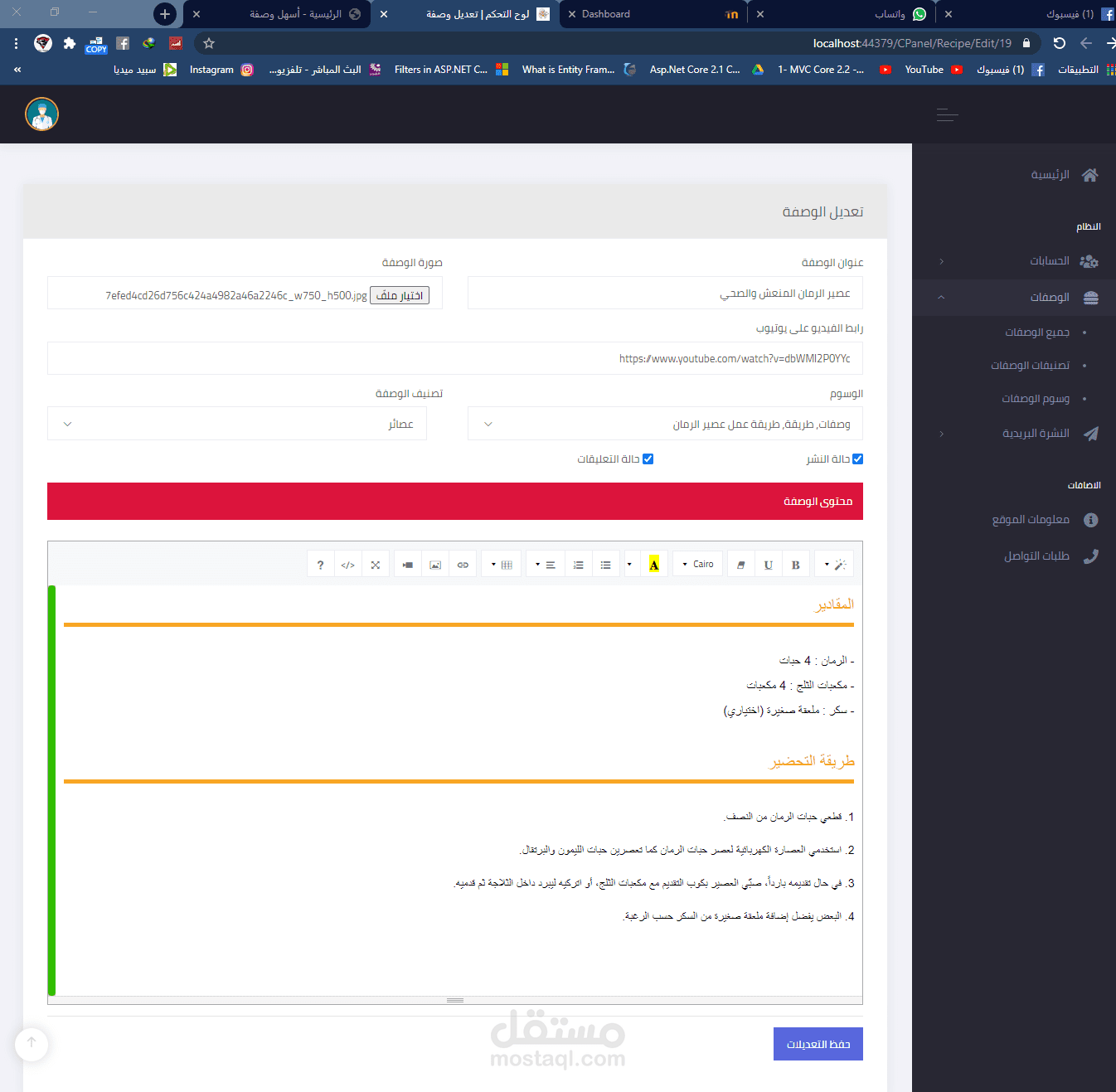The width and height of the screenshot is (1116, 1092).
Task: Reload the page
Action: tap(1059, 43)
